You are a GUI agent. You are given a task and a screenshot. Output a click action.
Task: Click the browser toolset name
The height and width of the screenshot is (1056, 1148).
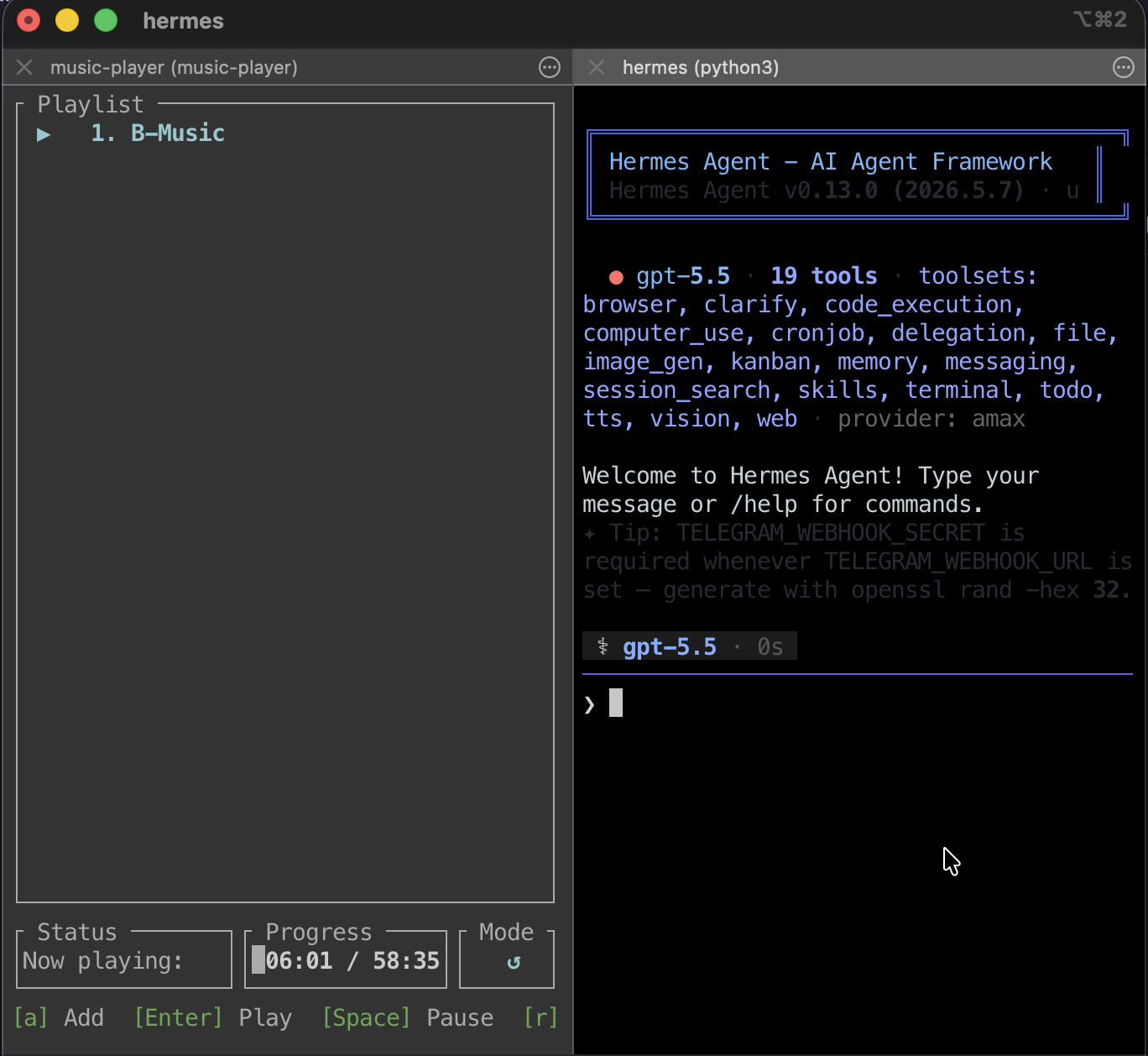click(x=629, y=305)
